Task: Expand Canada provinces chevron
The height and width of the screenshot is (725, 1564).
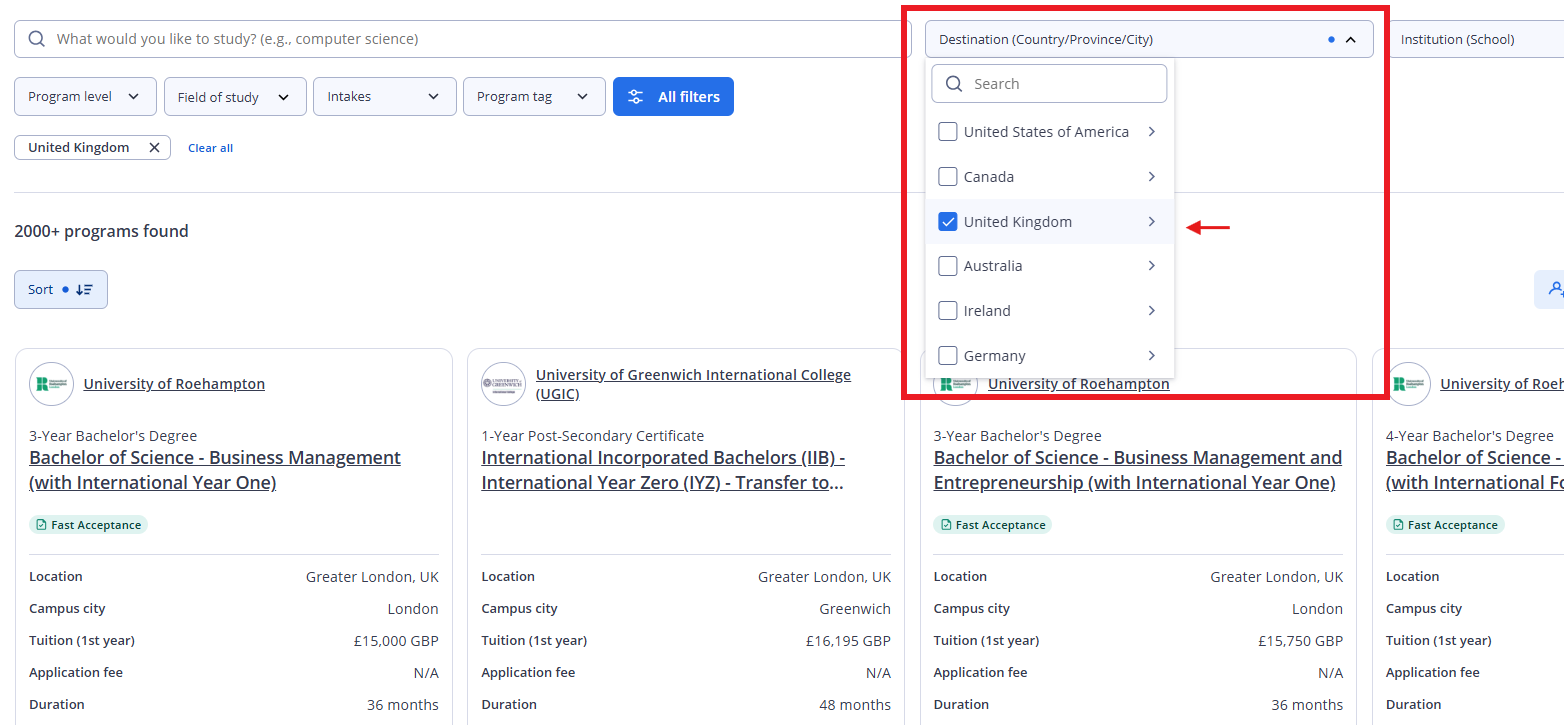Action: pos(1152,177)
